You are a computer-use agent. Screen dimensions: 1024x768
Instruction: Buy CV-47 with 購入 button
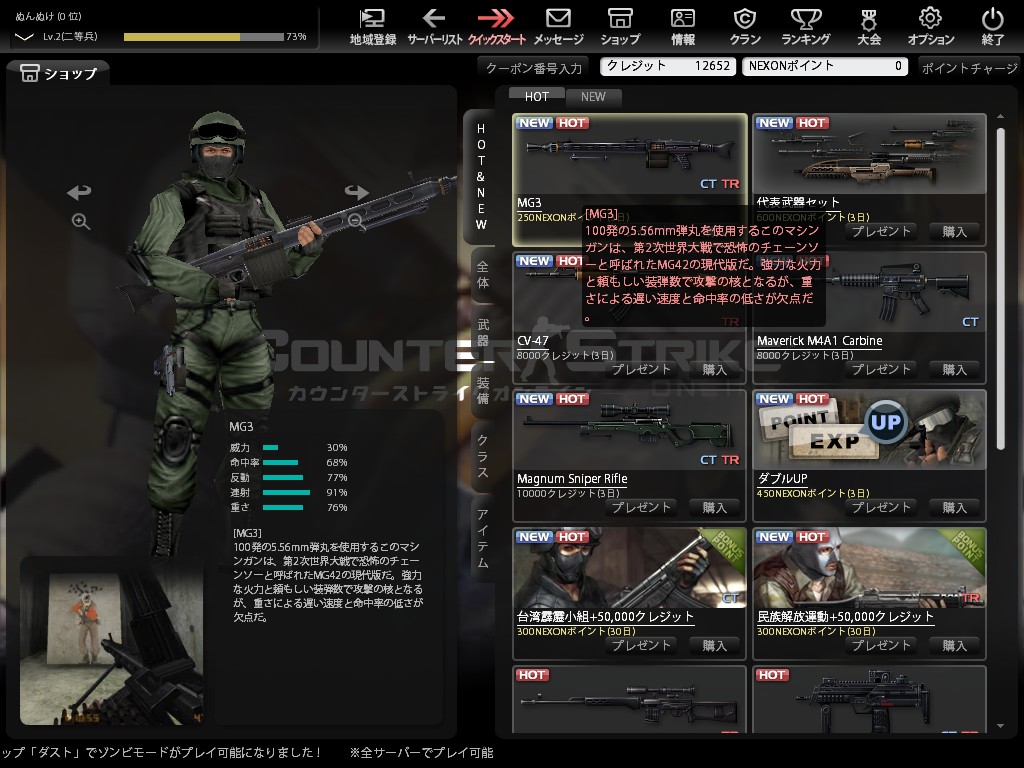(x=714, y=370)
